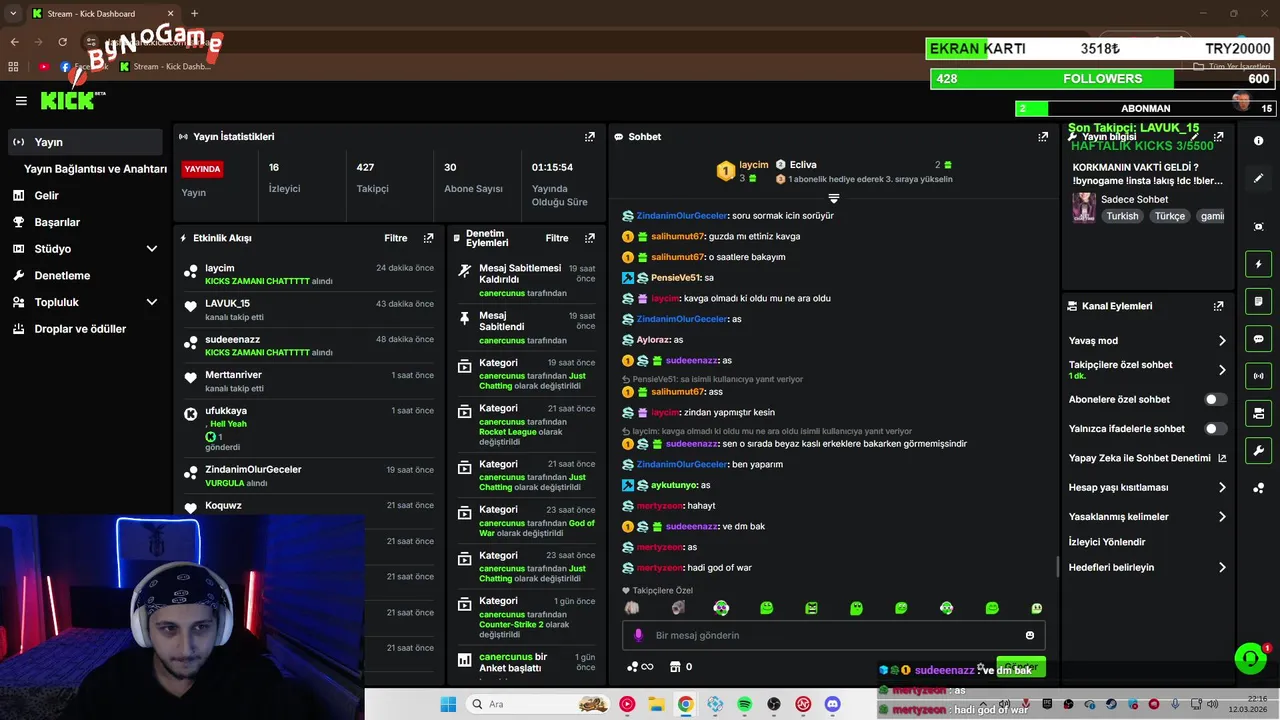
Task: Pop out the Denetim Eylemleri panel
Action: pos(589,238)
